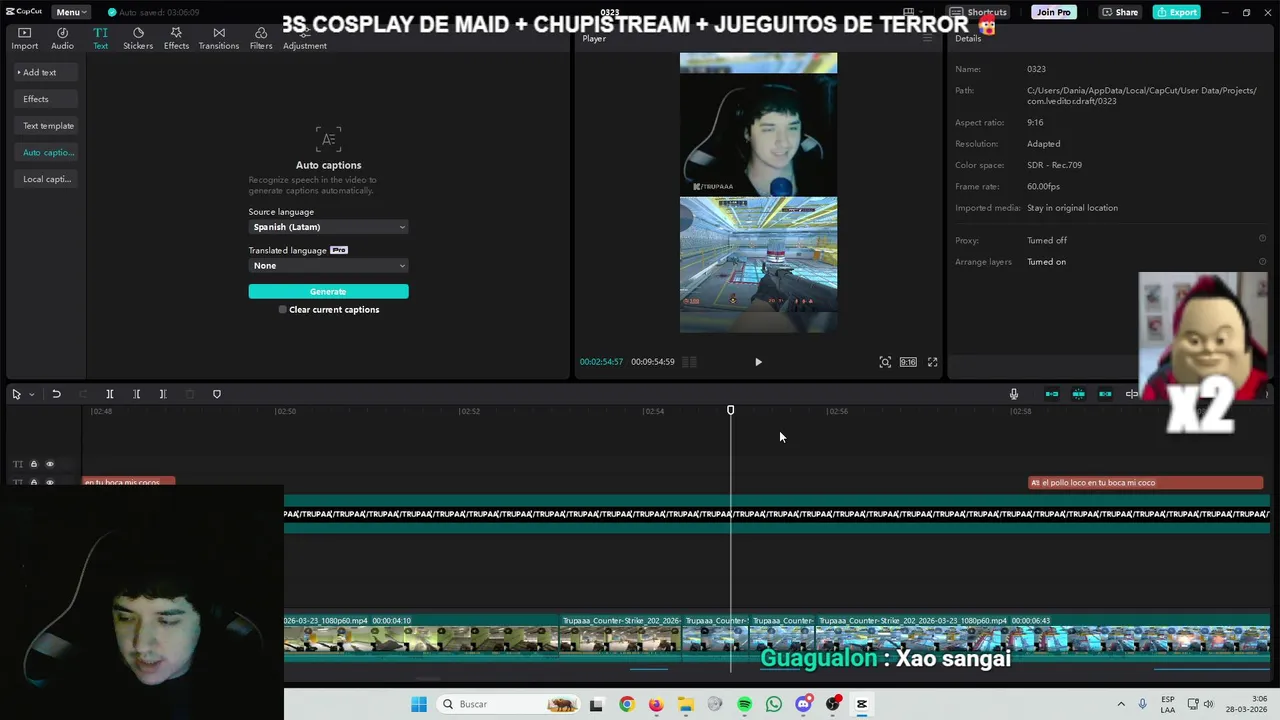
Task: Export the project with Export button
Action: point(1176,12)
